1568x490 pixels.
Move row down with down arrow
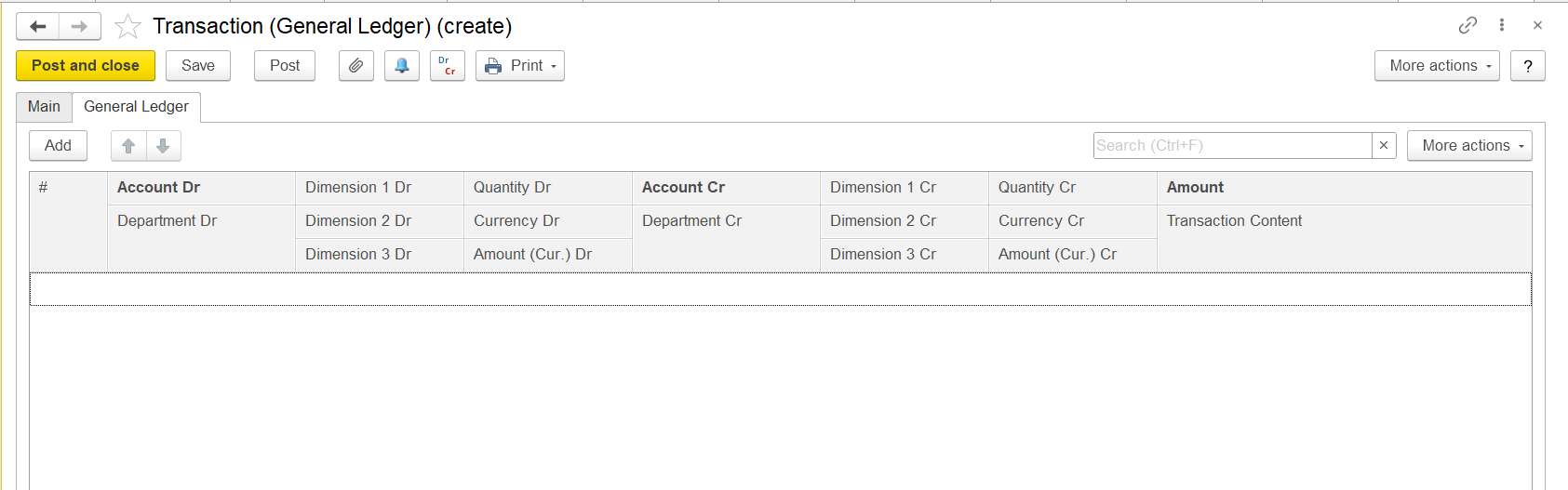pos(163,146)
